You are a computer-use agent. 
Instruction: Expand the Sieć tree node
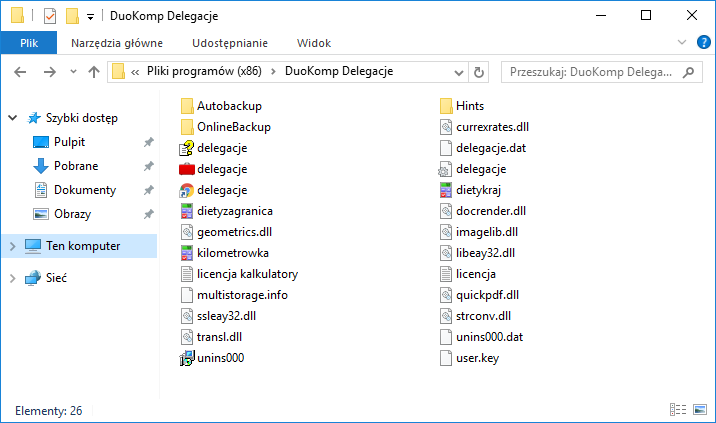pos(13,278)
